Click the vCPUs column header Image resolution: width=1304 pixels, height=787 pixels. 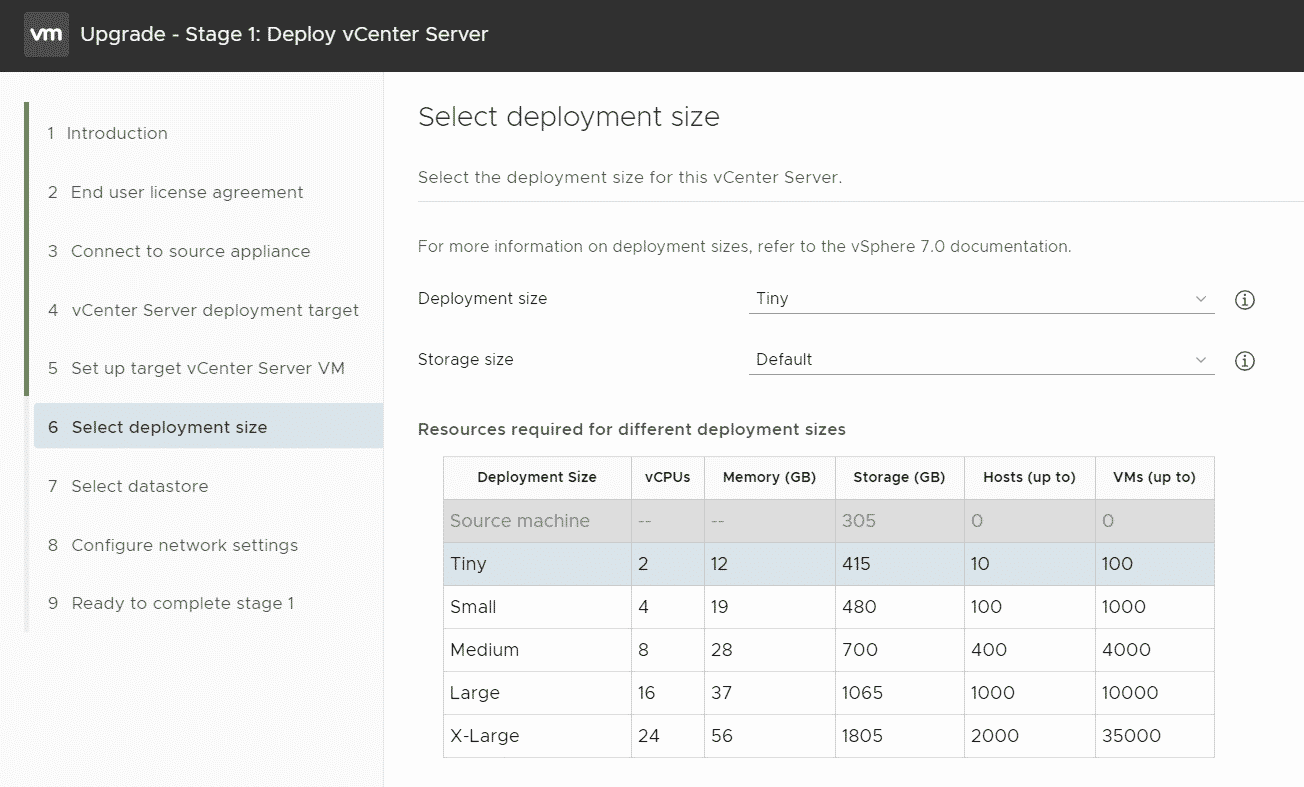click(668, 477)
